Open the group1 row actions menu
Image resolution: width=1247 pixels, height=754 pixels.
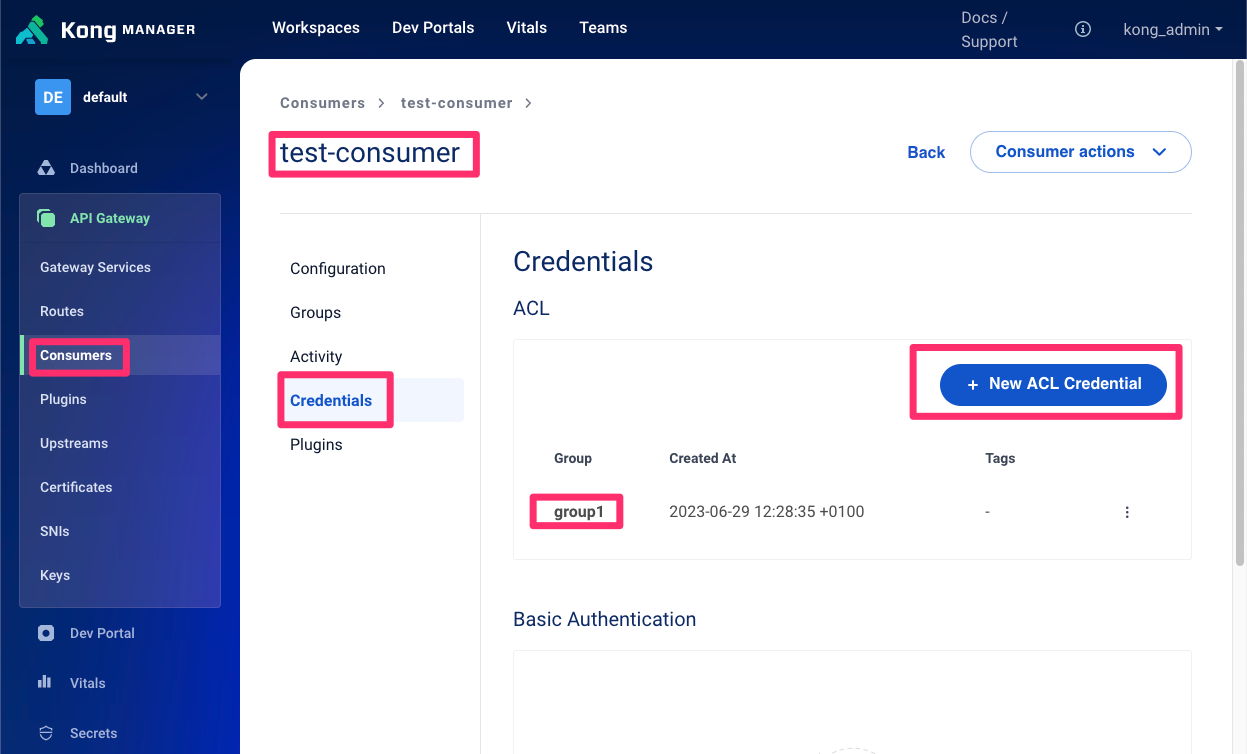coord(1127,512)
